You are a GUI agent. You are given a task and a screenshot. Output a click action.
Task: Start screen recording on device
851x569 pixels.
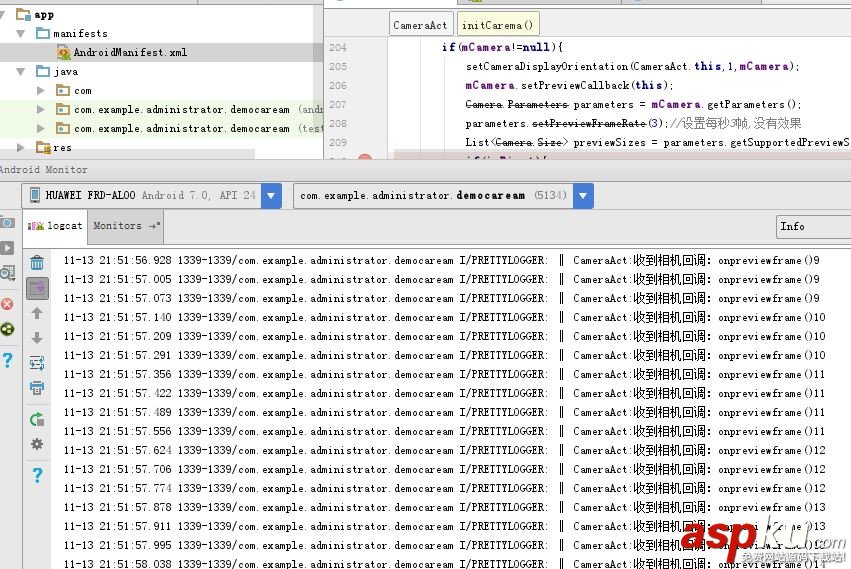coord(7,248)
